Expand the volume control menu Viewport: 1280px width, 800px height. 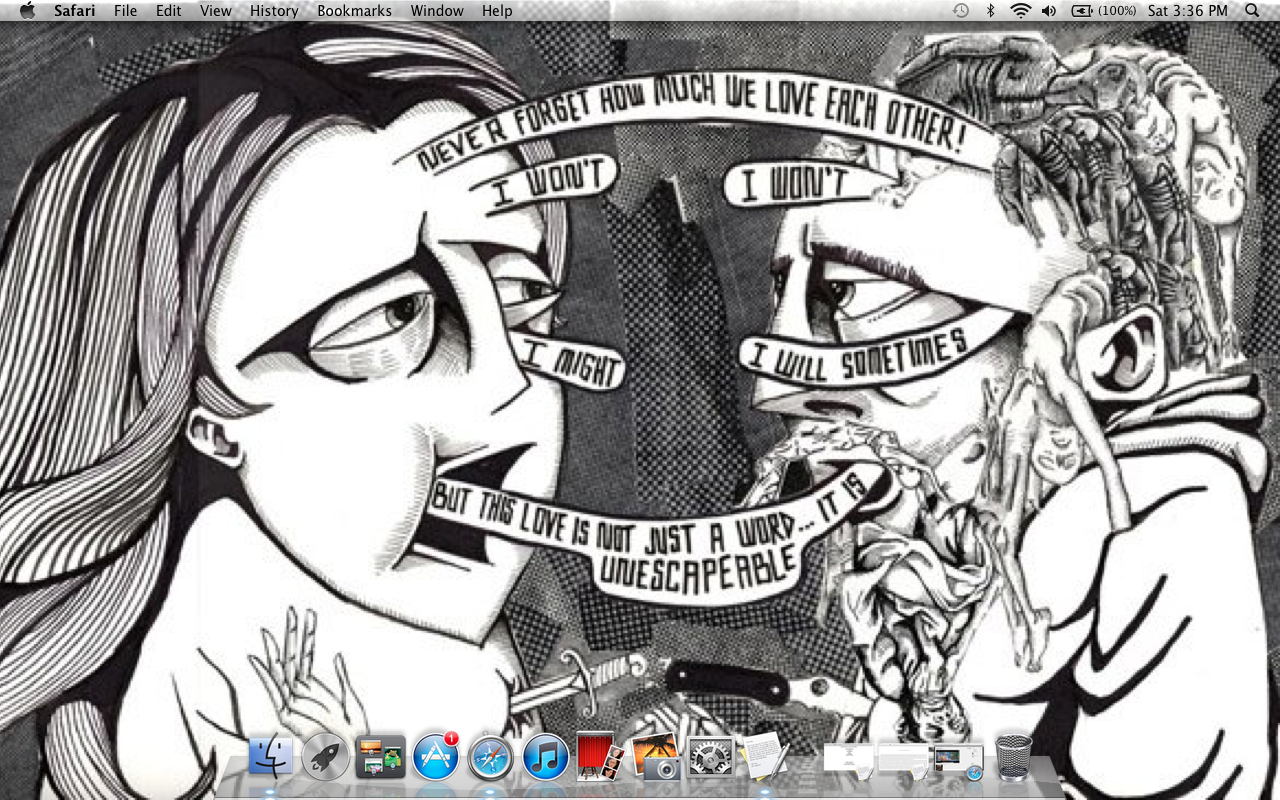pos(1048,11)
